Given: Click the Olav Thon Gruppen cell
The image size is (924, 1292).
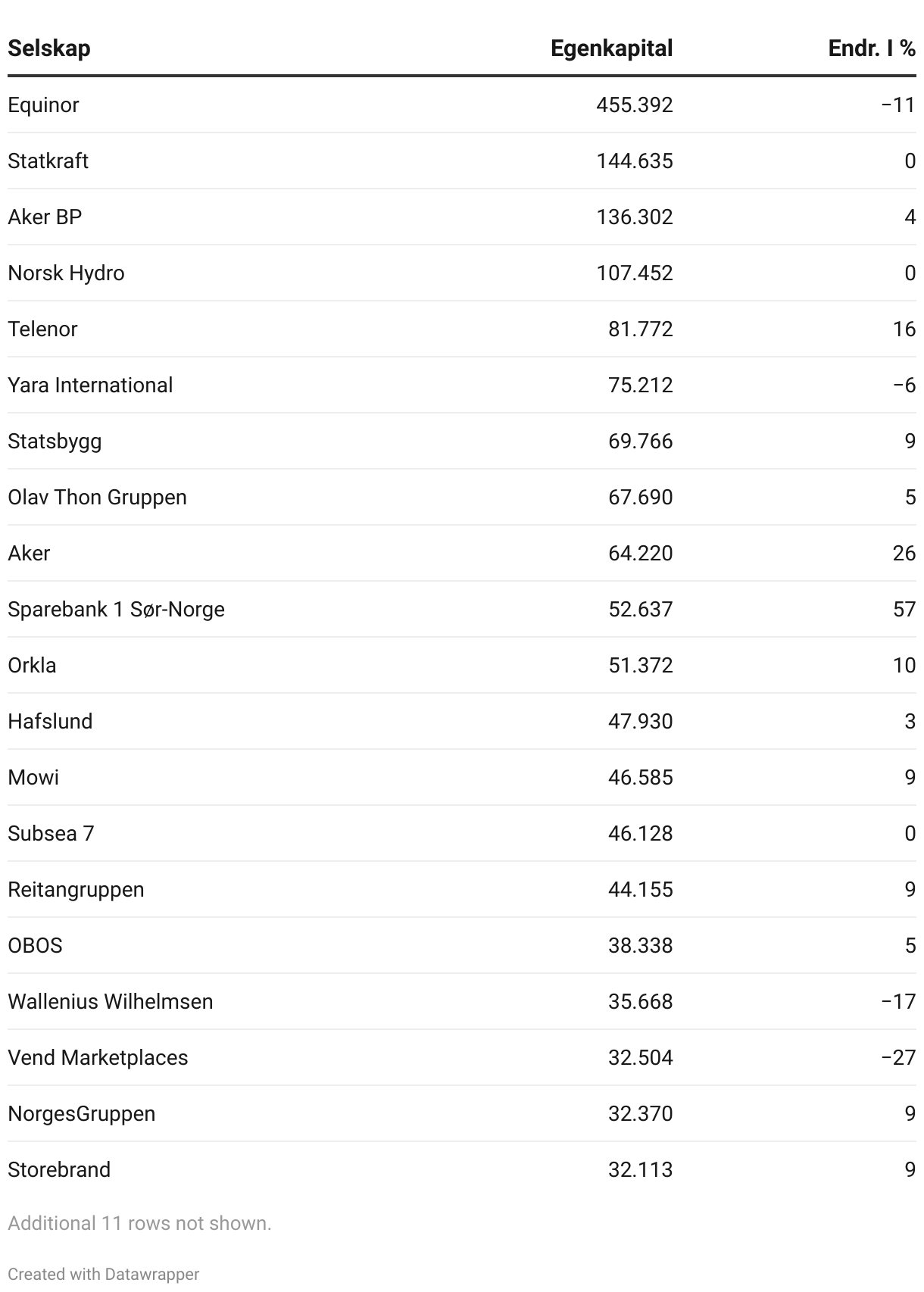Looking at the screenshot, I should 97,497.
